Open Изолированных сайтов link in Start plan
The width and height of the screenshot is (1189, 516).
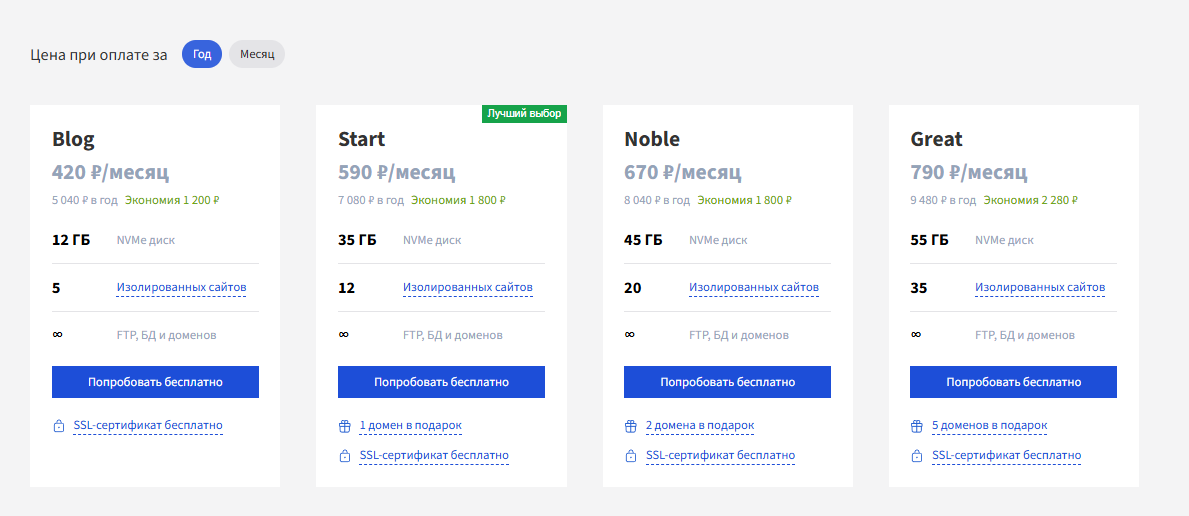tap(468, 288)
